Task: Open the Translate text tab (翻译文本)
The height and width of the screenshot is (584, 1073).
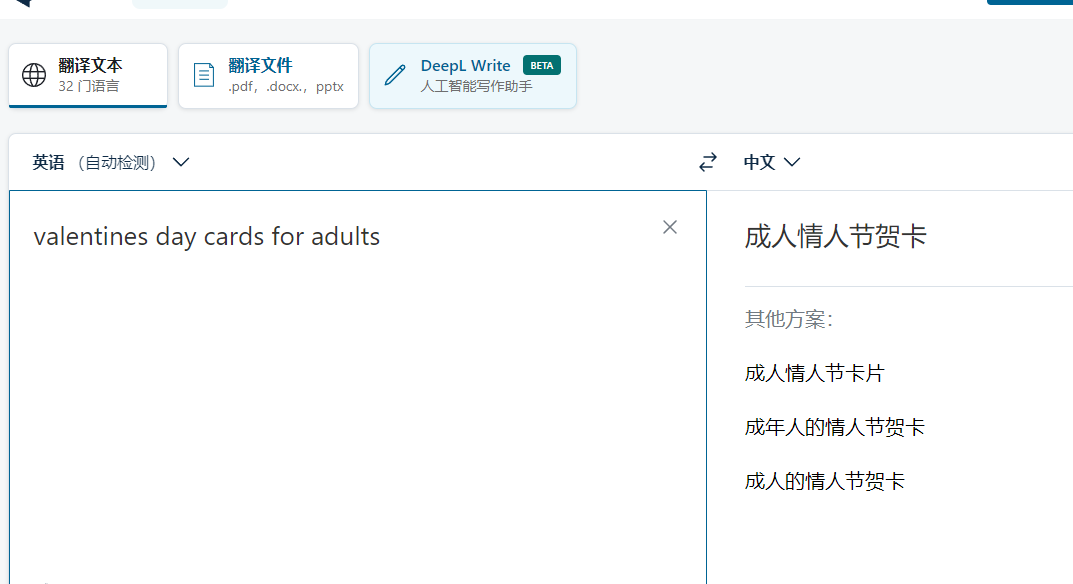Action: point(88,75)
